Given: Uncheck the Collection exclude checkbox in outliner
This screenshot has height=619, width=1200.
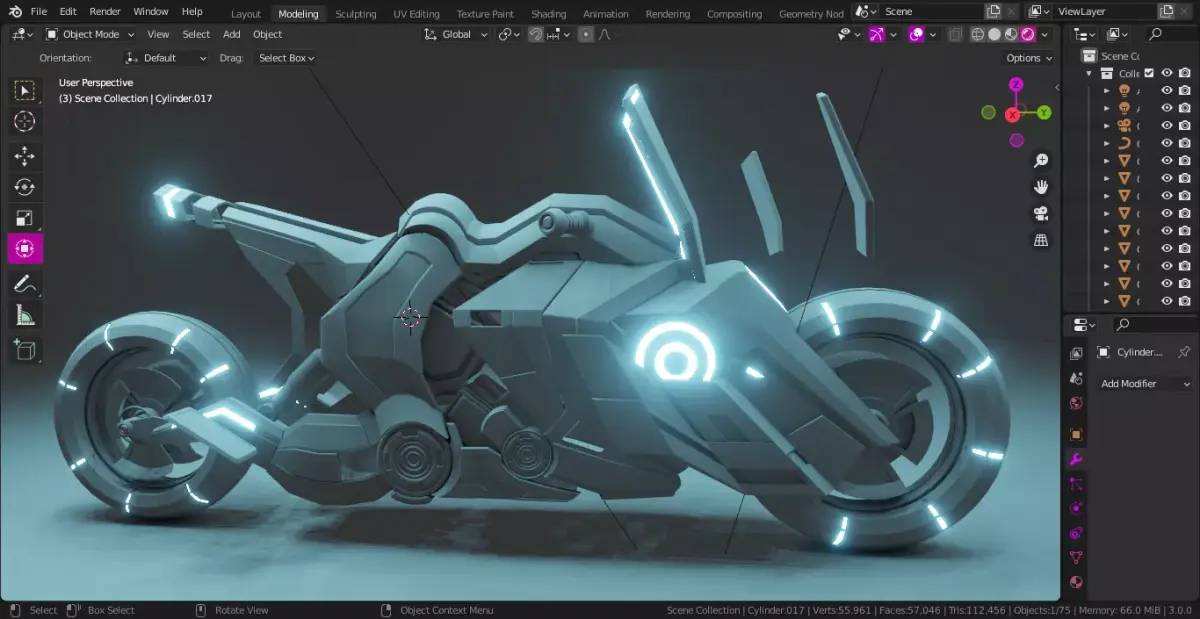Looking at the screenshot, I should tap(1149, 73).
